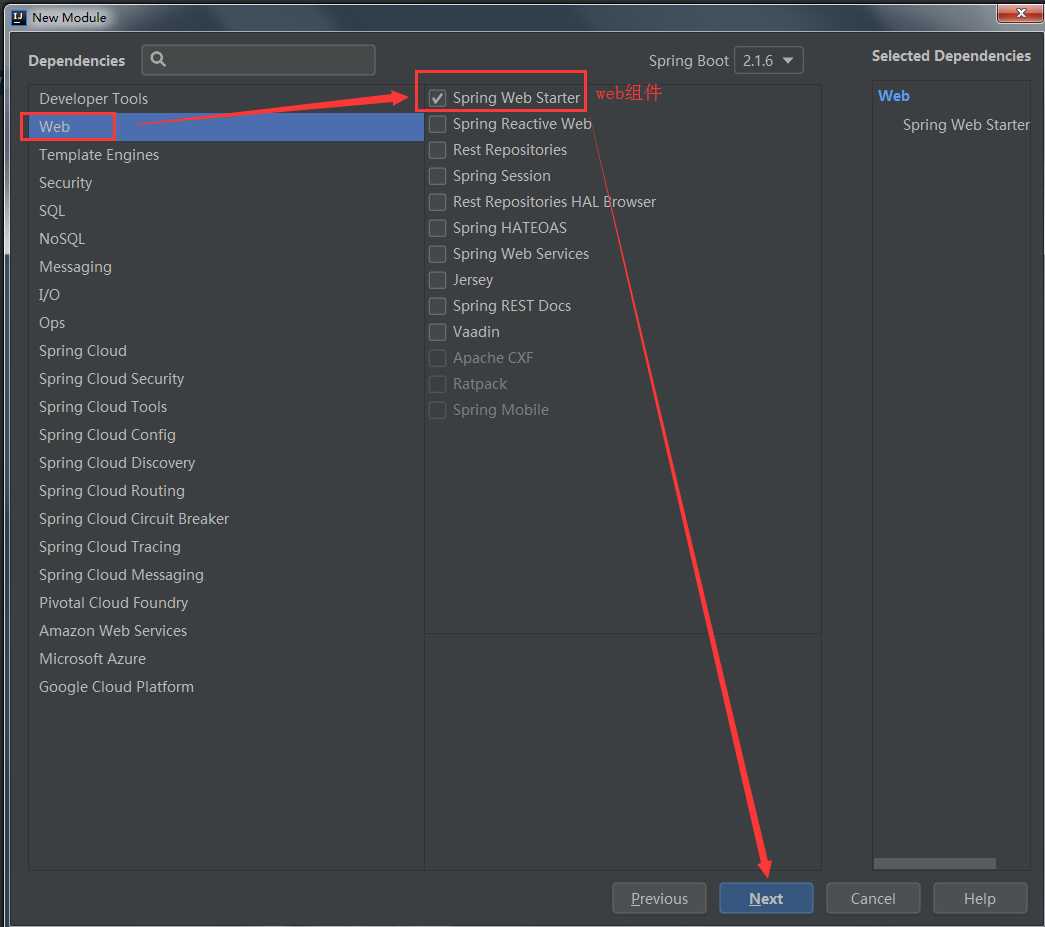Click the disabled Apache CXF checkbox
Viewport: 1045px width, 927px height.
[x=437, y=358]
